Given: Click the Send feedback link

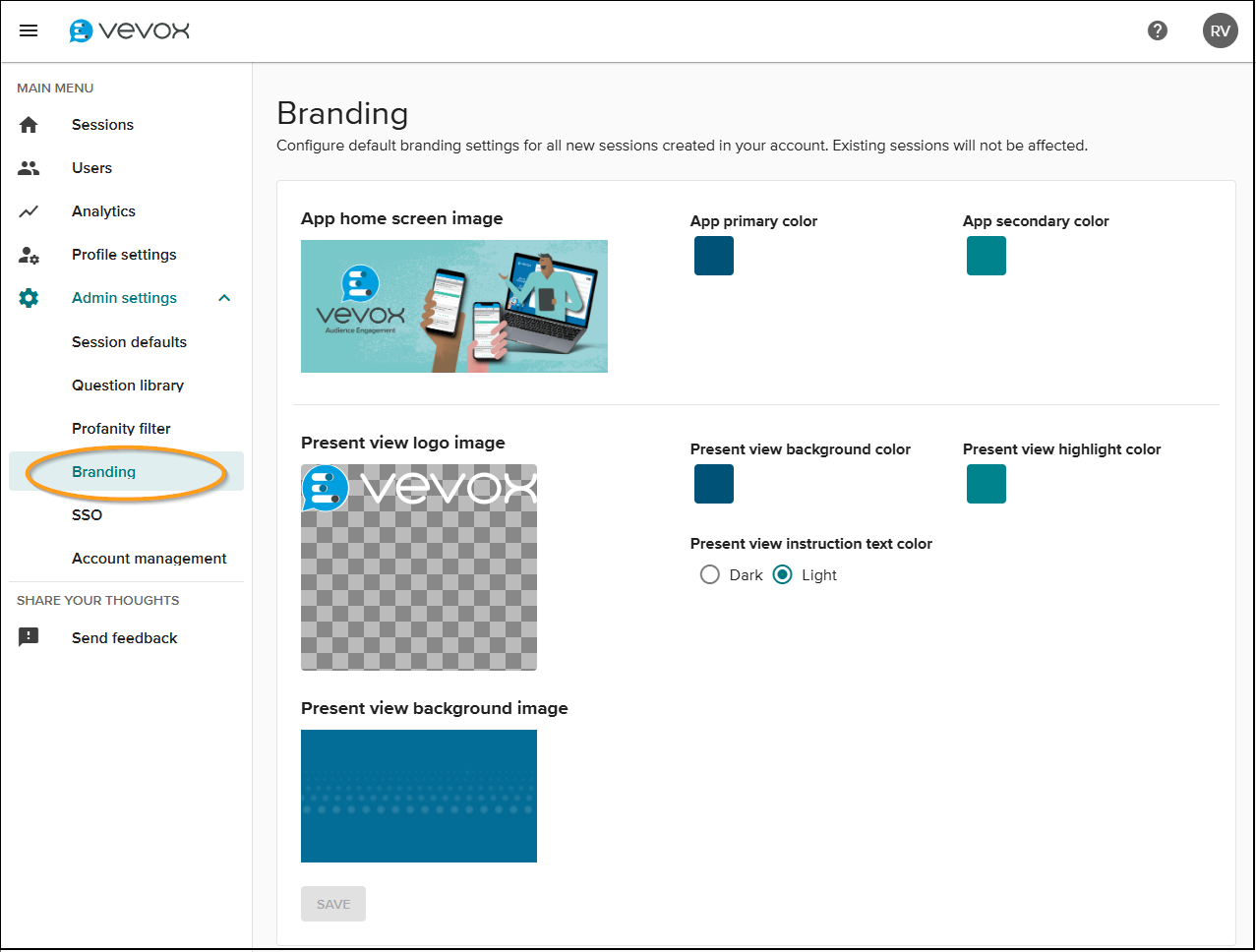Looking at the screenshot, I should (x=124, y=638).
